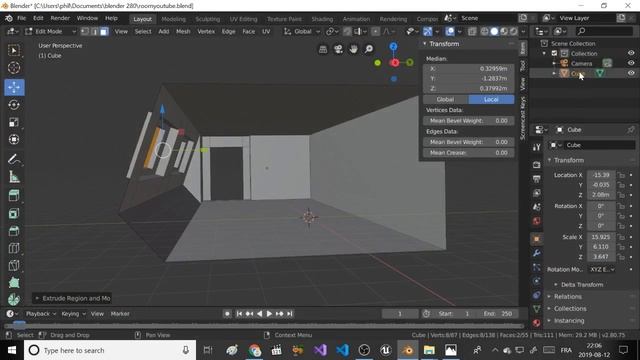This screenshot has width=640, height=360.
Task: Switch median space to Global
Action: pyautogui.click(x=445, y=99)
